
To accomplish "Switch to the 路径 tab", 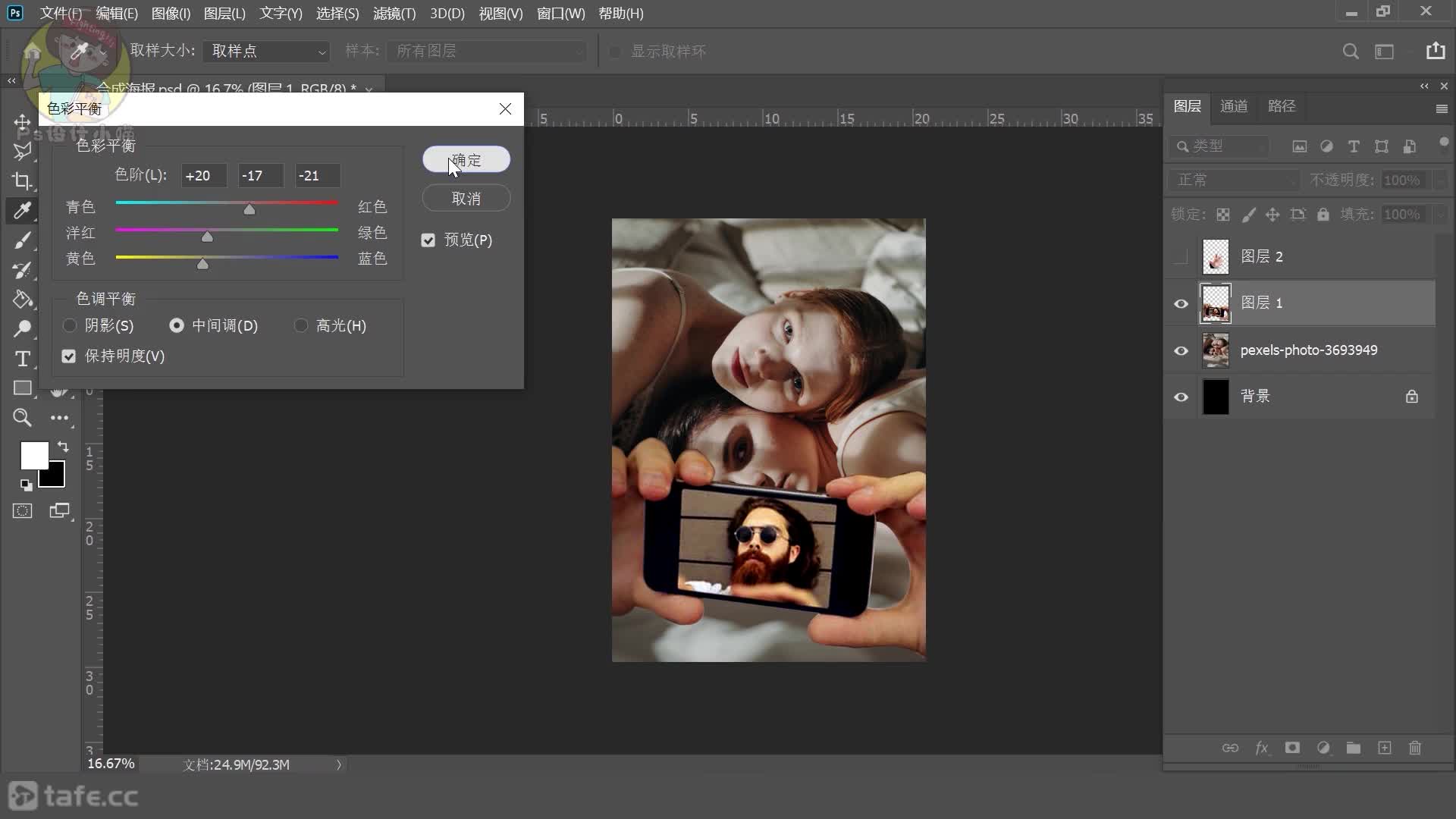I will (x=1282, y=106).
